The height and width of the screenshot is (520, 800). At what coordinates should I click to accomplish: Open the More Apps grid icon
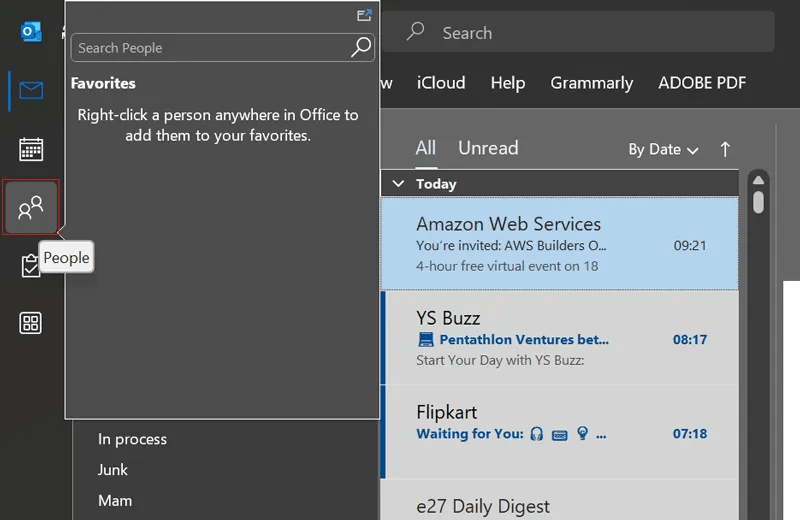click(x=31, y=323)
